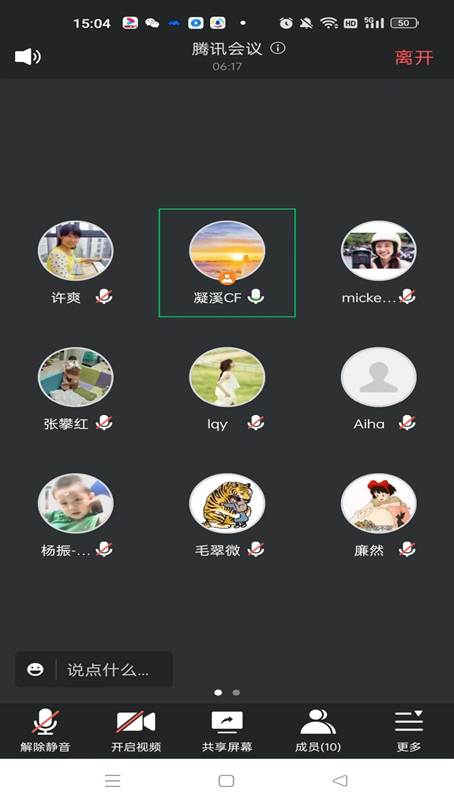Open the 成员(10) members list
The width and height of the screenshot is (454, 803).
[318, 730]
